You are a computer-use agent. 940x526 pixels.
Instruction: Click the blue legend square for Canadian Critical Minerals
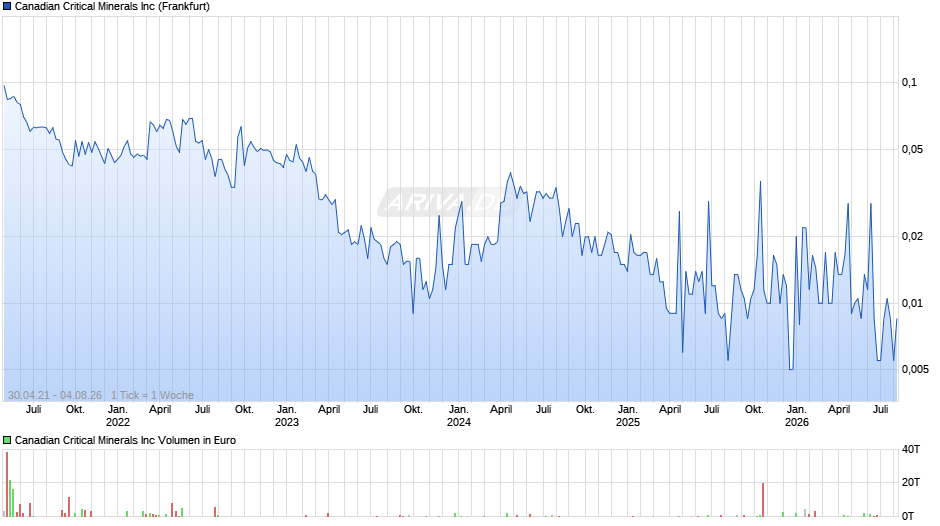pyautogui.click(x=7, y=7)
